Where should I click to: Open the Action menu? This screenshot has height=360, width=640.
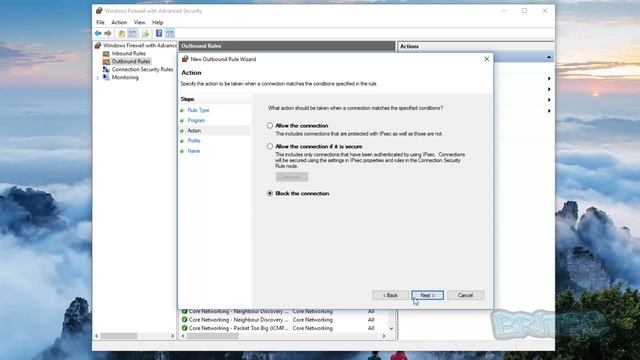119,22
